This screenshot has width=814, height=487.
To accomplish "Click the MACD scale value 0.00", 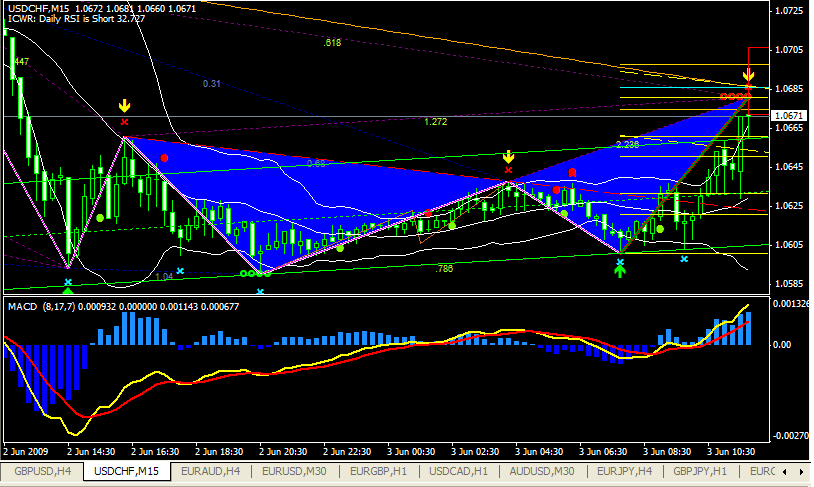I will [x=782, y=345].
